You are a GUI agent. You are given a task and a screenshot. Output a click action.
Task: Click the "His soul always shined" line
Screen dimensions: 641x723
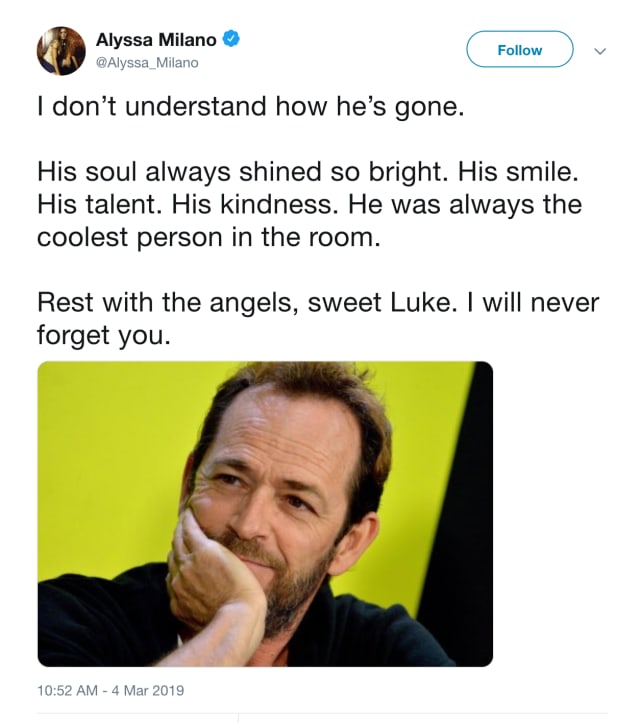tap(308, 172)
